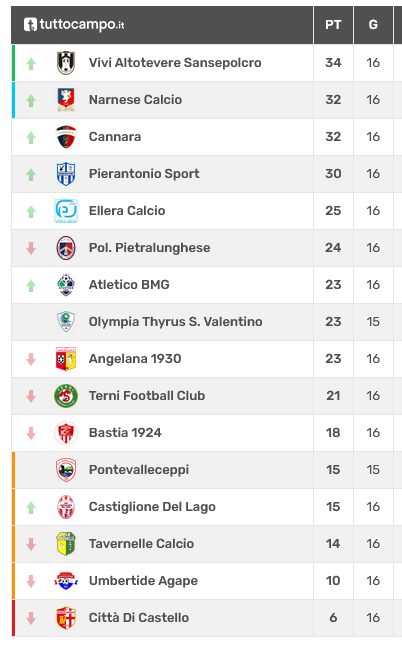Click Pol. Pietralunghese points value 24

(x=333, y=248)
